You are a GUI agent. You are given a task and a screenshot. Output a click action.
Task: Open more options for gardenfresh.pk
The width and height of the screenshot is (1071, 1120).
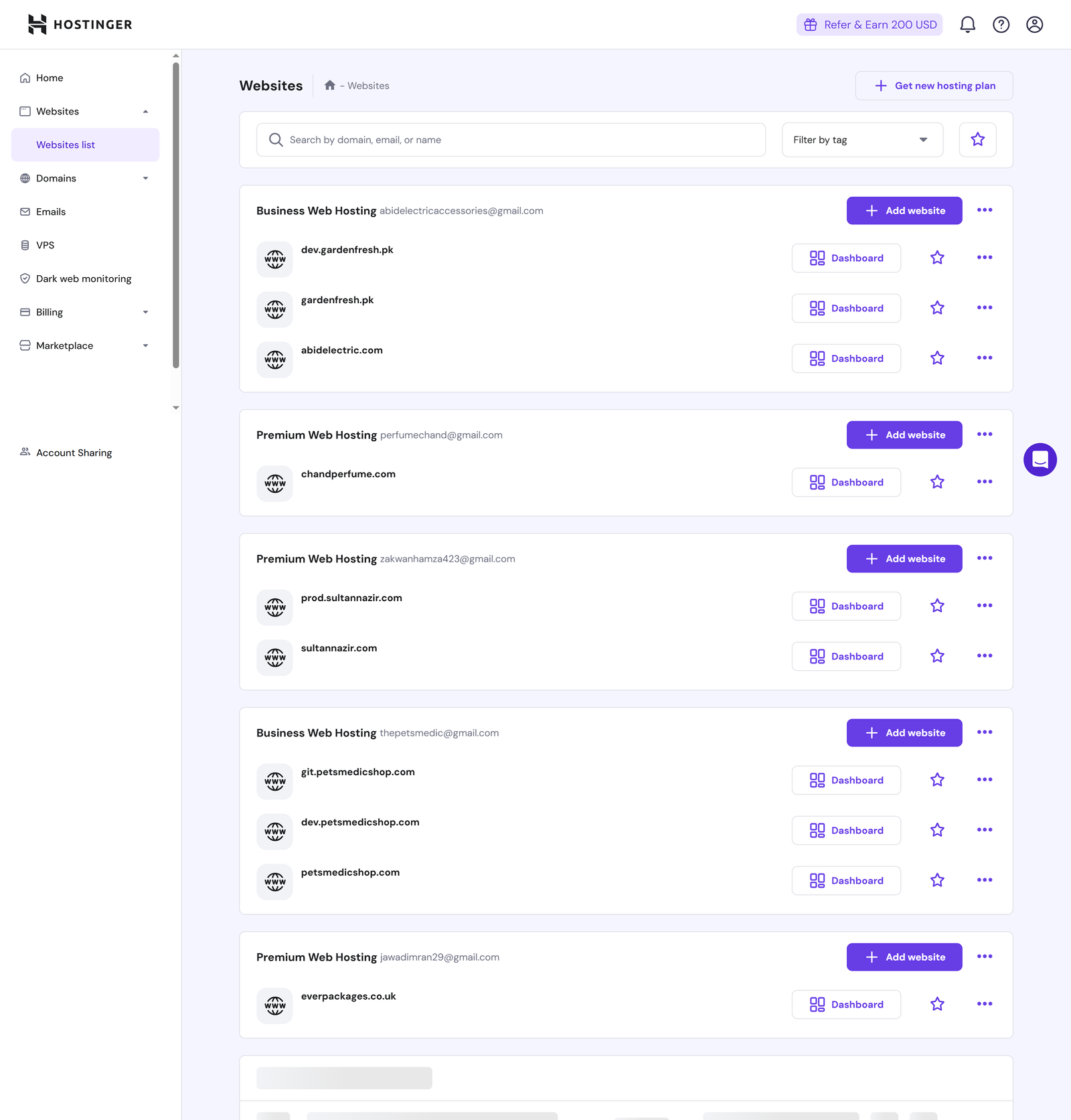pyautogui.click(x=985, y=308)
